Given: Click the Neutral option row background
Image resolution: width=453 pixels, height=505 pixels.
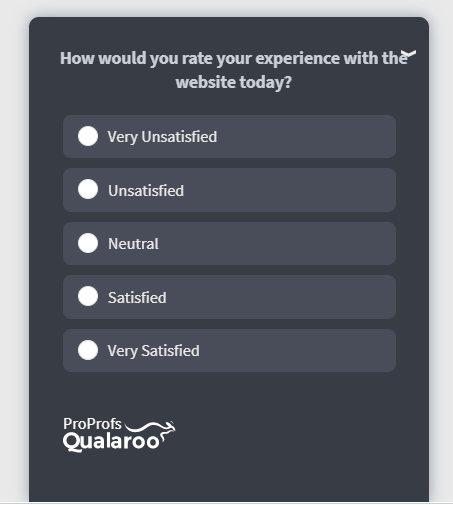Looking at the screenshot, I should pyautogui.click(x=229, y=244).
